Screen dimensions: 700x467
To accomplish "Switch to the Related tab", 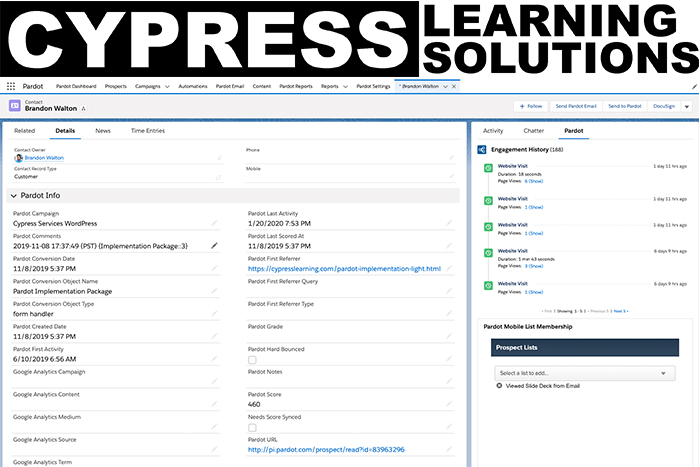I will click(25, 131).
